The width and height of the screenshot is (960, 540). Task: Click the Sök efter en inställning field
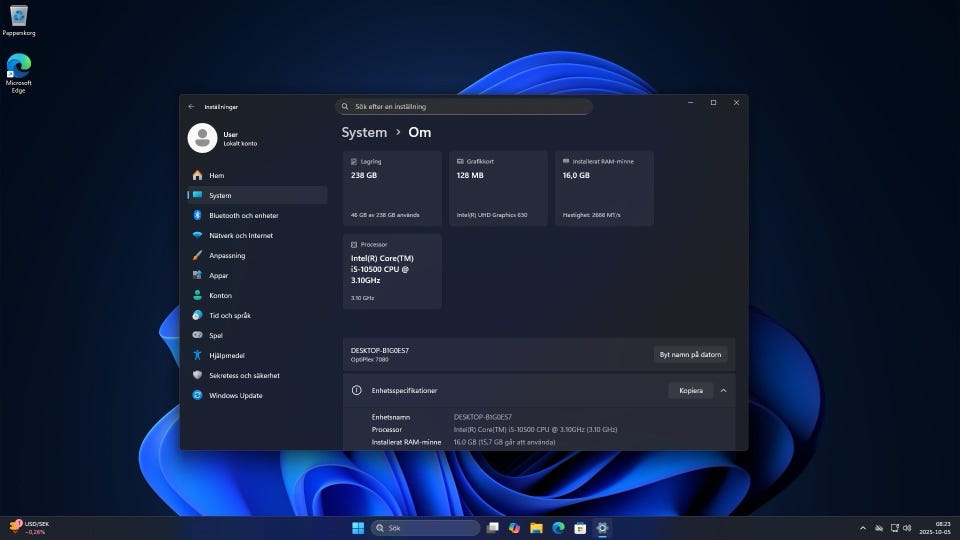pyautogui.click(x=464, y=106)
